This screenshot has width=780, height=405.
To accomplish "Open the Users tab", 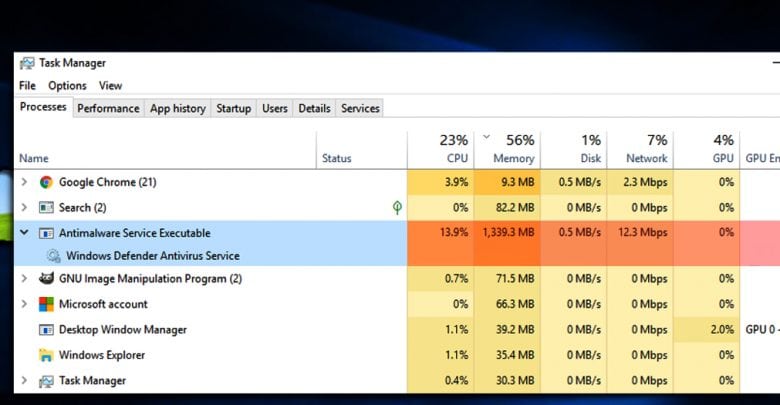I will point(275,108).
